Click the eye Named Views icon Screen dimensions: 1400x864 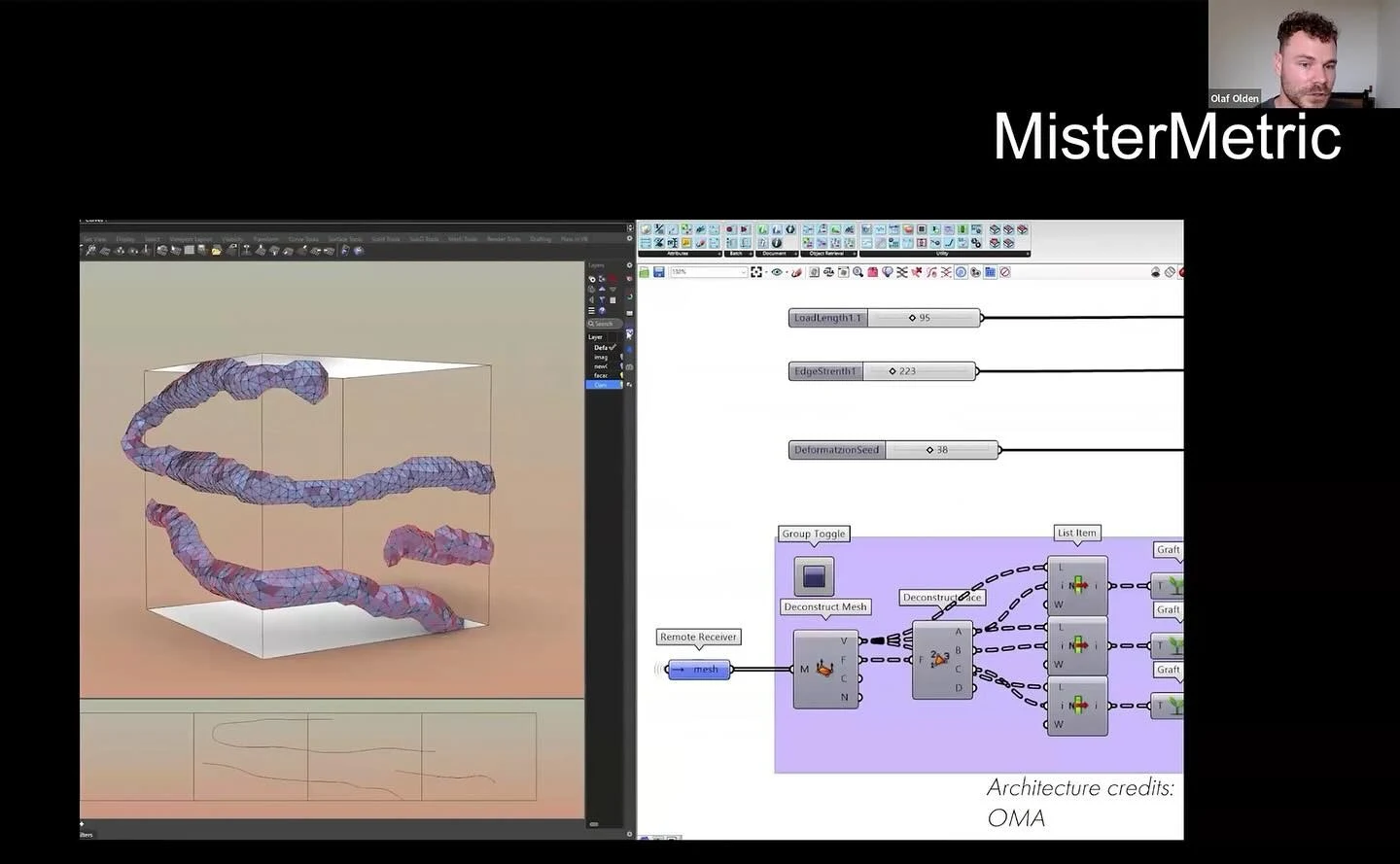click(x=777, y=272)
